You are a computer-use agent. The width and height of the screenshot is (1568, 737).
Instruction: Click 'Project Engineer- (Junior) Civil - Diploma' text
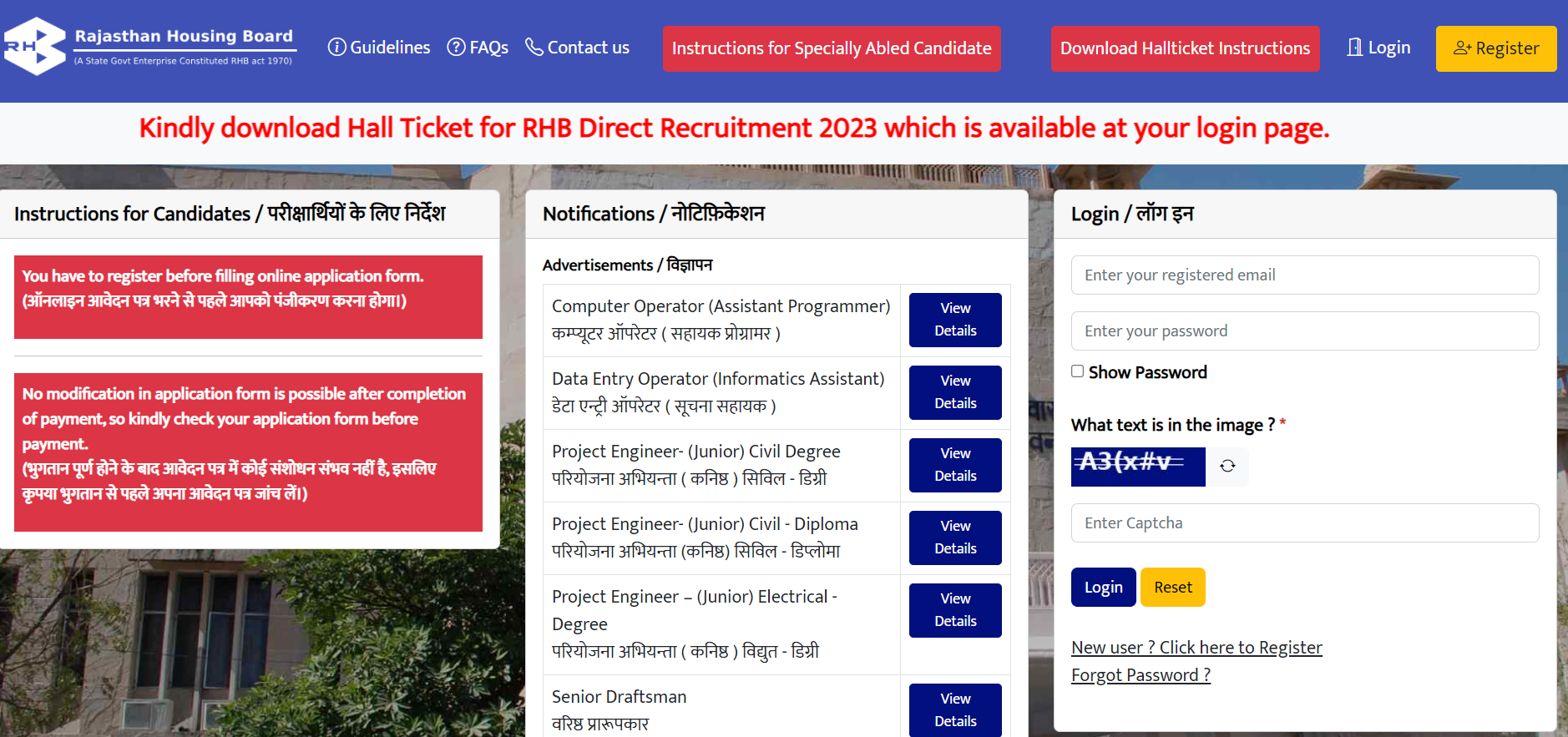coord(705,524)
